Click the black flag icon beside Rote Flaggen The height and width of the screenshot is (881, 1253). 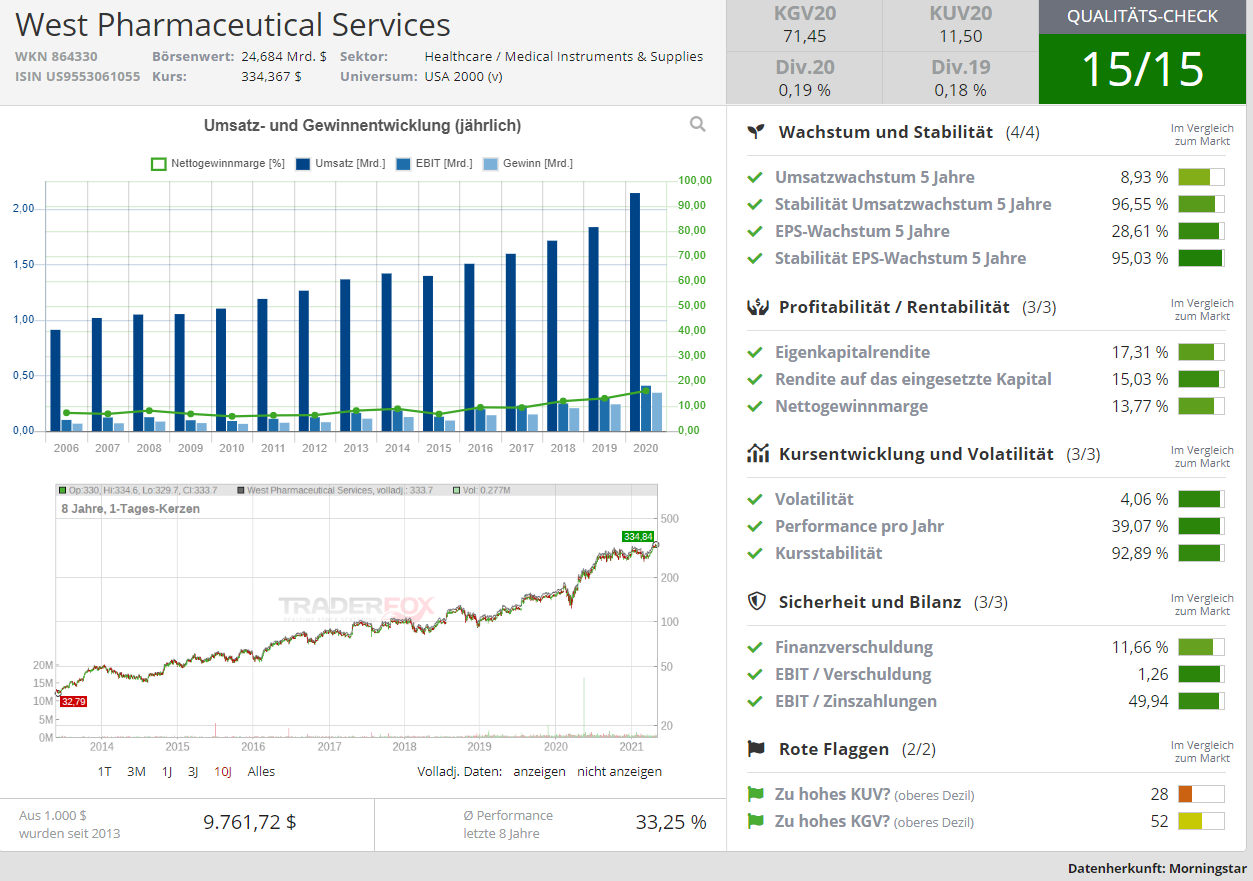click(758, 749)
